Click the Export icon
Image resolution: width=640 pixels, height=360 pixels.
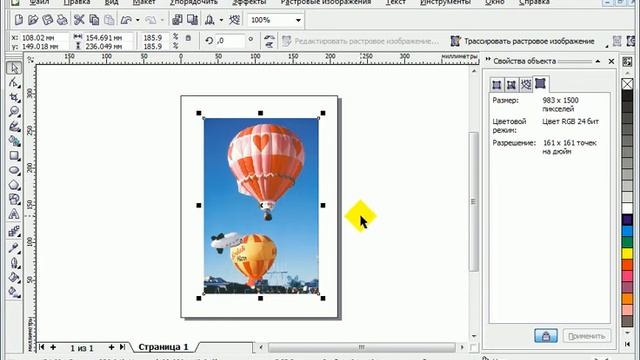pyautogui.click(x=192, y=20)
